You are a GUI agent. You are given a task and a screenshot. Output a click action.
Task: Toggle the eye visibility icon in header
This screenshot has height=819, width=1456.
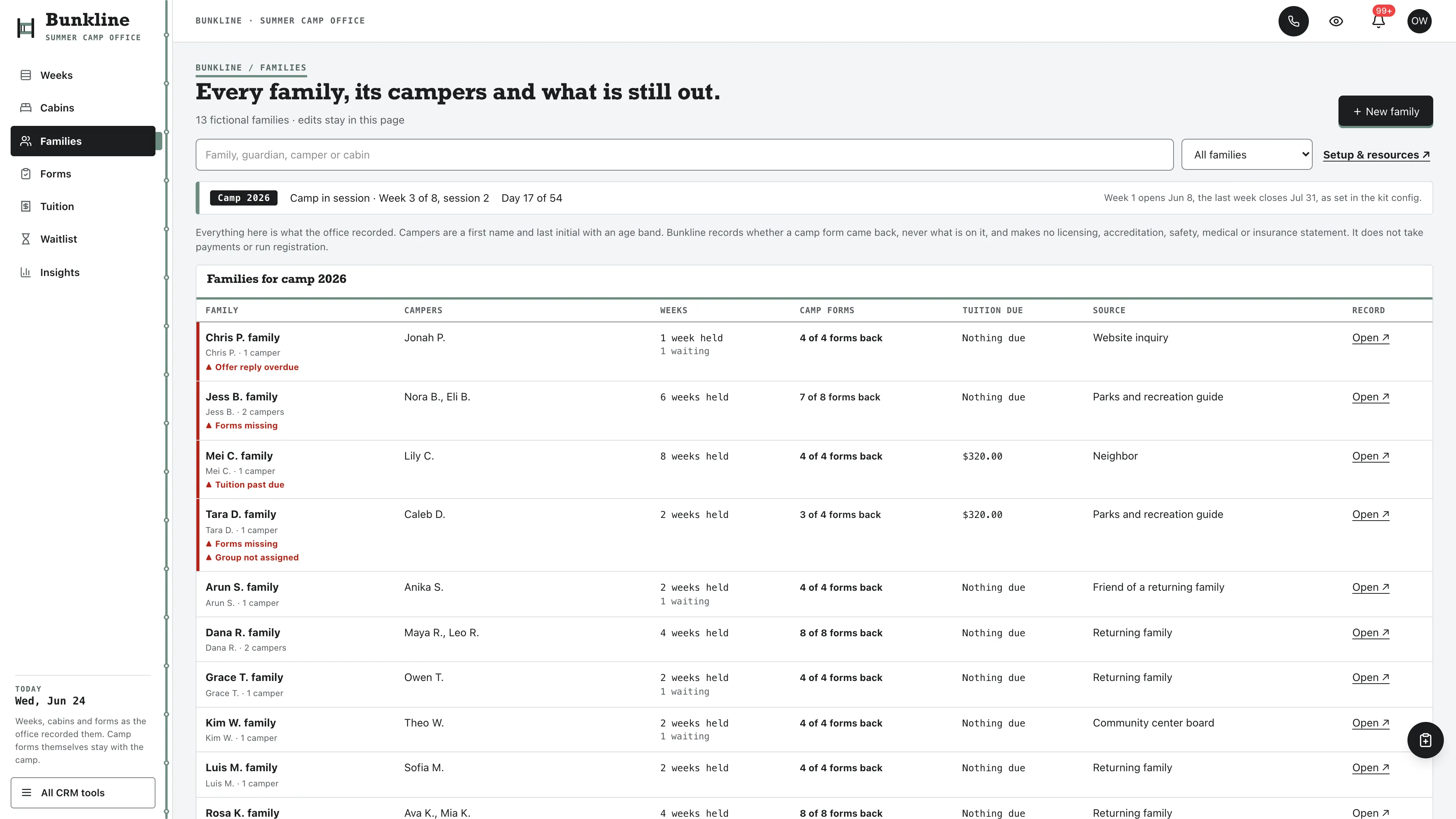point(1335,21)
